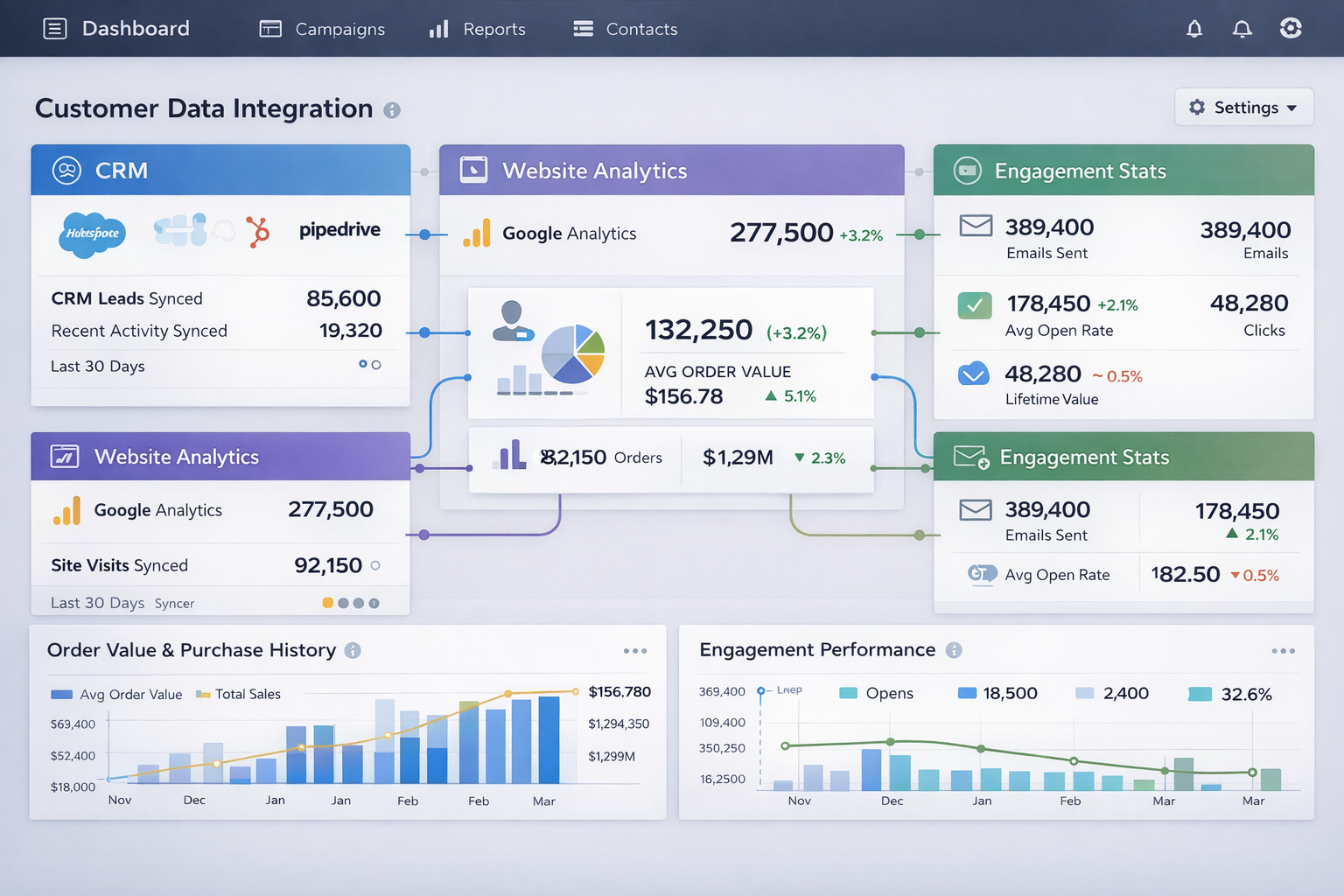Select the Salesforce cloud logo
This screenshot has height=896, width=1344.
coord(93,234)
